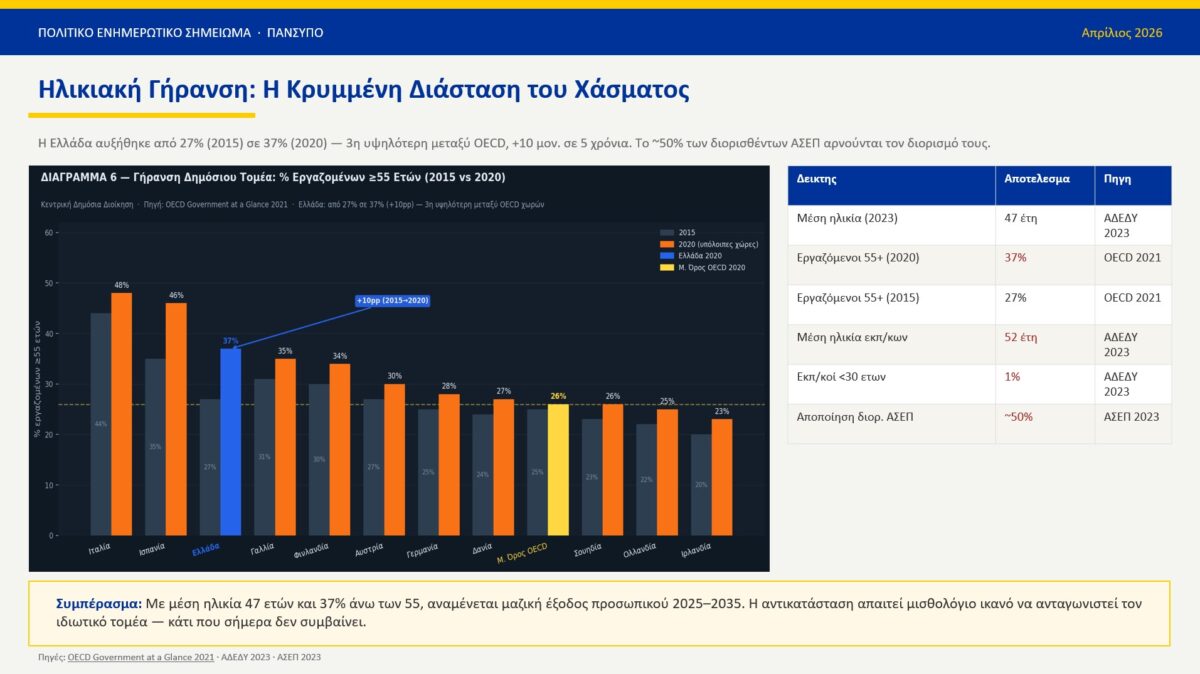Click the yellow Μ. Όρος OECD 2020 legend swatch
This screenshot has width=1200, height=674.
pyautogui.click(x=667, y=268)
